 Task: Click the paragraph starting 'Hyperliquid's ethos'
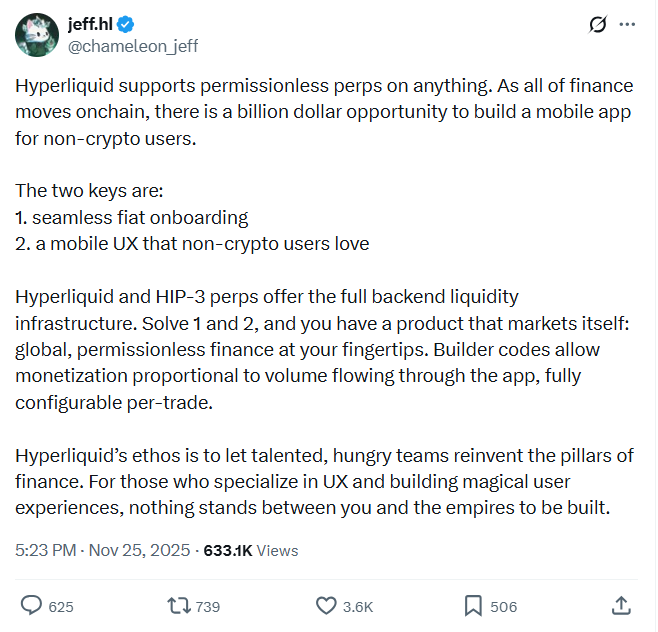pyautogui.click(x=324, y=482)
